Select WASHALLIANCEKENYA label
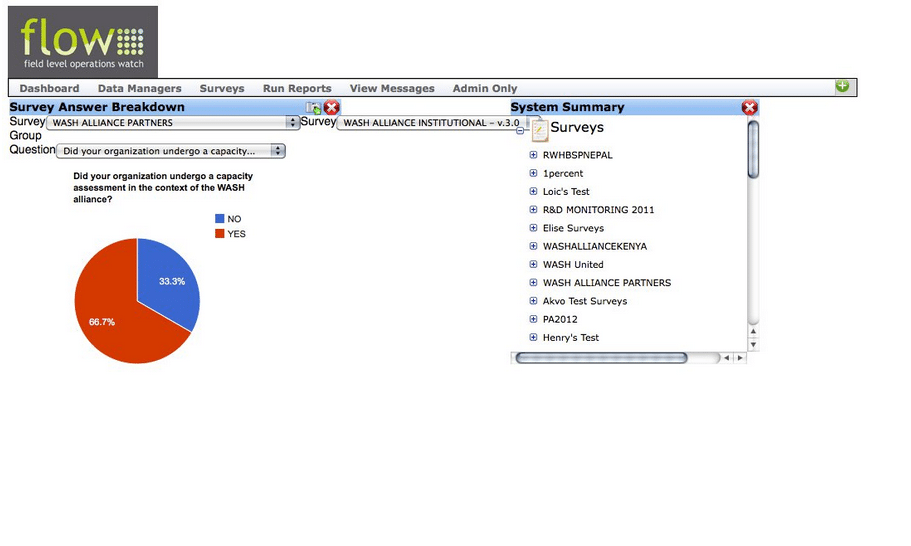The width and height of the screenshot is (911, 546). pyautogui.click(x=595, y=246)
